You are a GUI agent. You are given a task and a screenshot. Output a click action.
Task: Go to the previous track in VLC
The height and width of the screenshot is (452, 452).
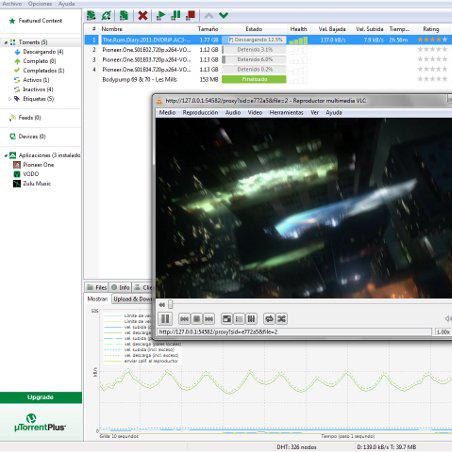pos(184,319)
